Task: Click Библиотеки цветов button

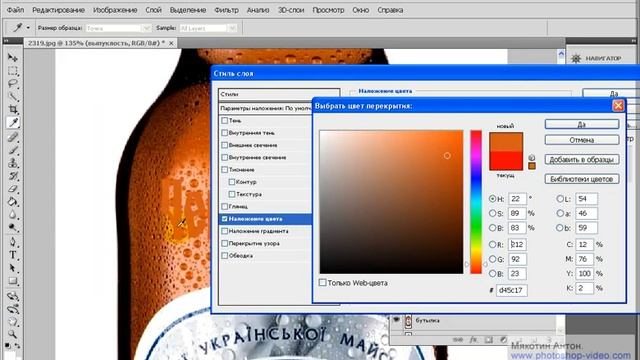Action: coord(582,179)
